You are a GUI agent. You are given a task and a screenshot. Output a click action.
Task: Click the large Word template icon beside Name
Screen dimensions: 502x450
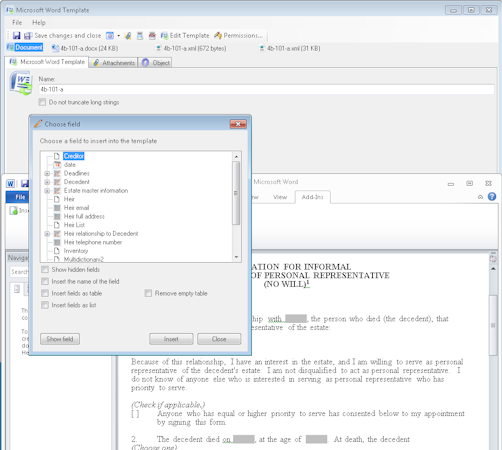(x=21, y=83)
